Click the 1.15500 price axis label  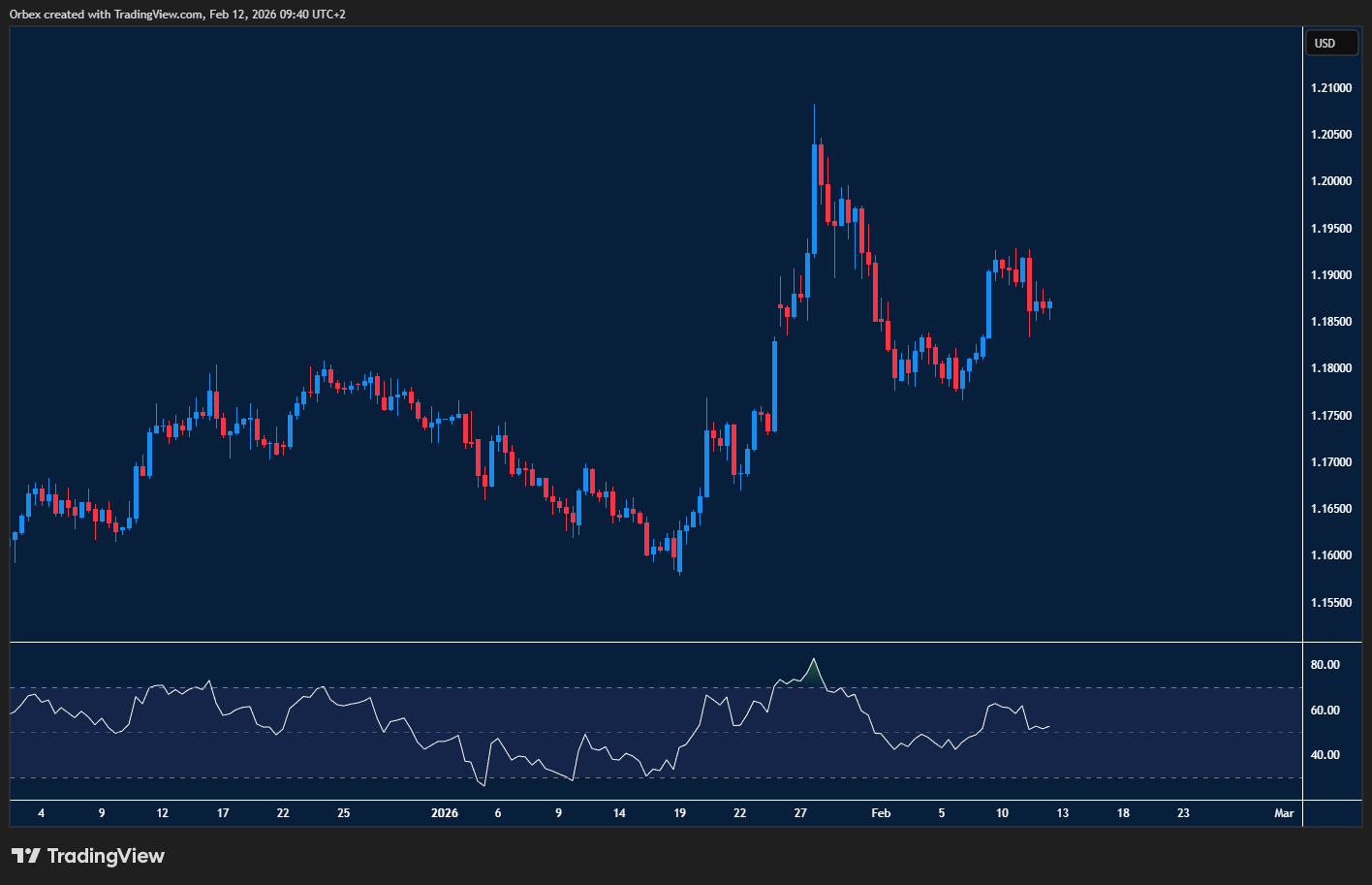[x=1330, y=603]
